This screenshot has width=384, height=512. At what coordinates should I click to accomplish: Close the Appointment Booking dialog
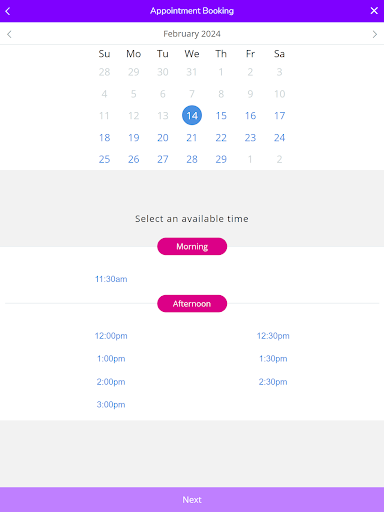coord(374,11)
